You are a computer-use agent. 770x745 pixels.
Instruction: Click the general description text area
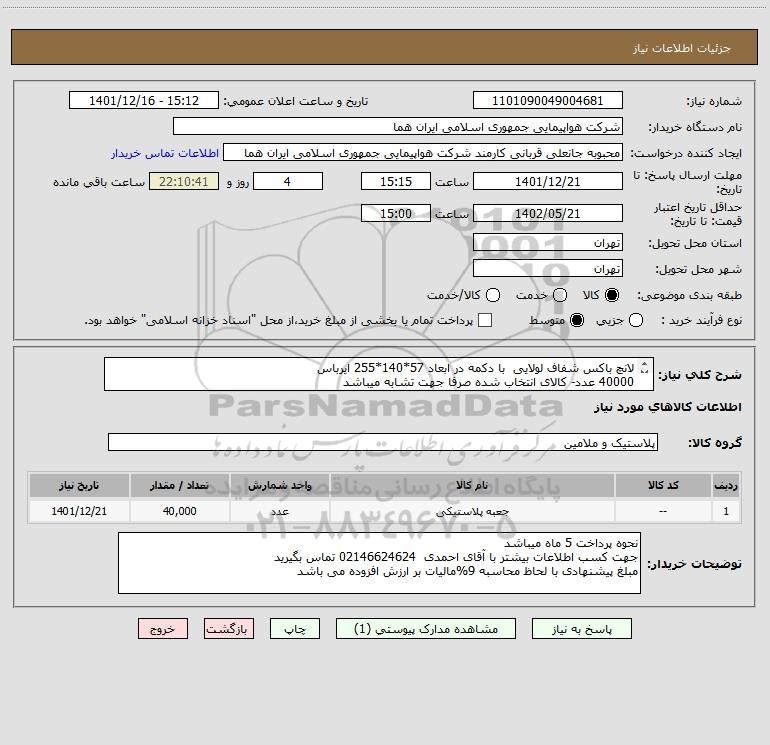coord(379,375)
